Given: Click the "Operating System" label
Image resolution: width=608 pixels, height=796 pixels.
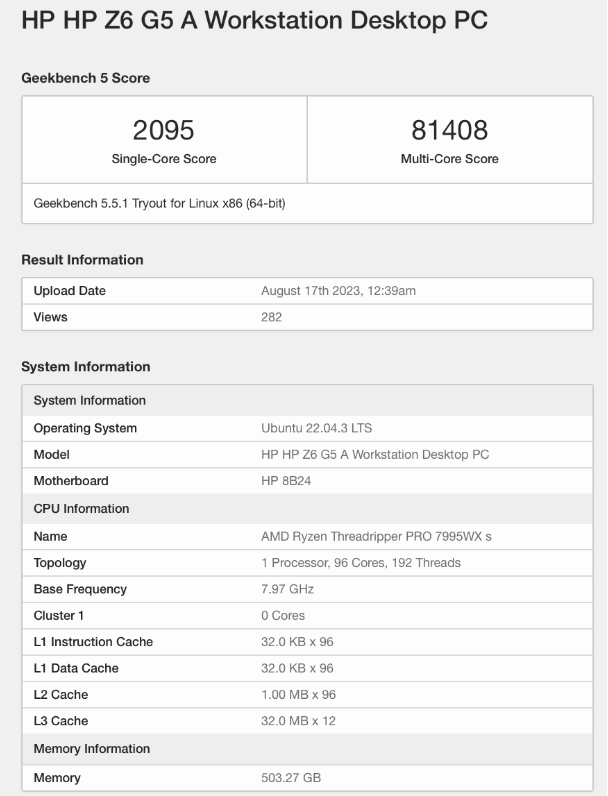Looking at the screenshot, I should 85,428.
